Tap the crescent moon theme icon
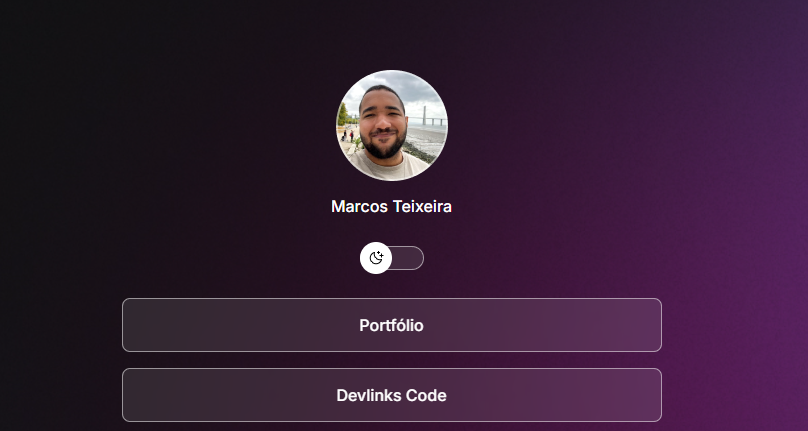The width and height of the screenshot is (808, 431). (375, 259)
